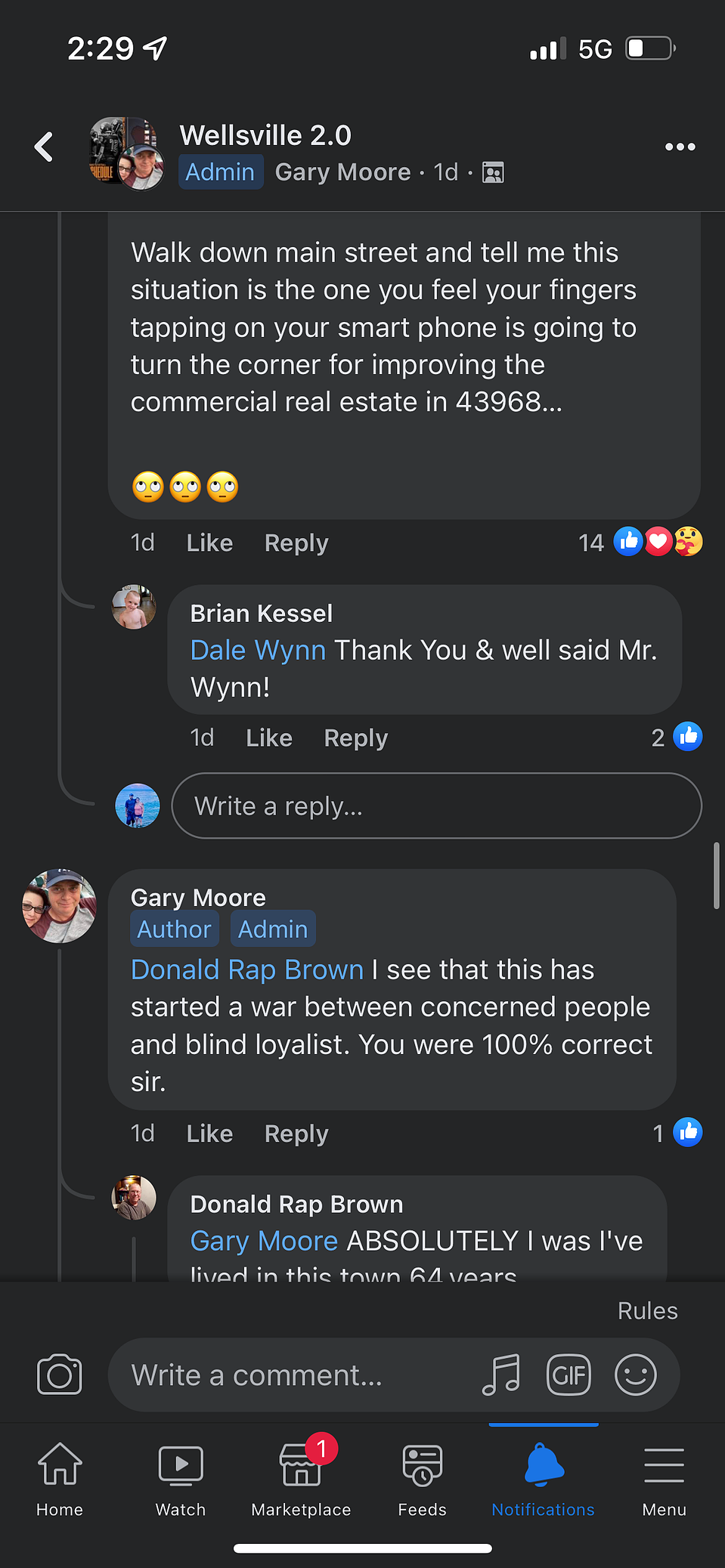Image resolution: width=725 pixels, height=1568 pixels.
Task: Reply to Gary Moore's comment
Action: (296, 1133)
